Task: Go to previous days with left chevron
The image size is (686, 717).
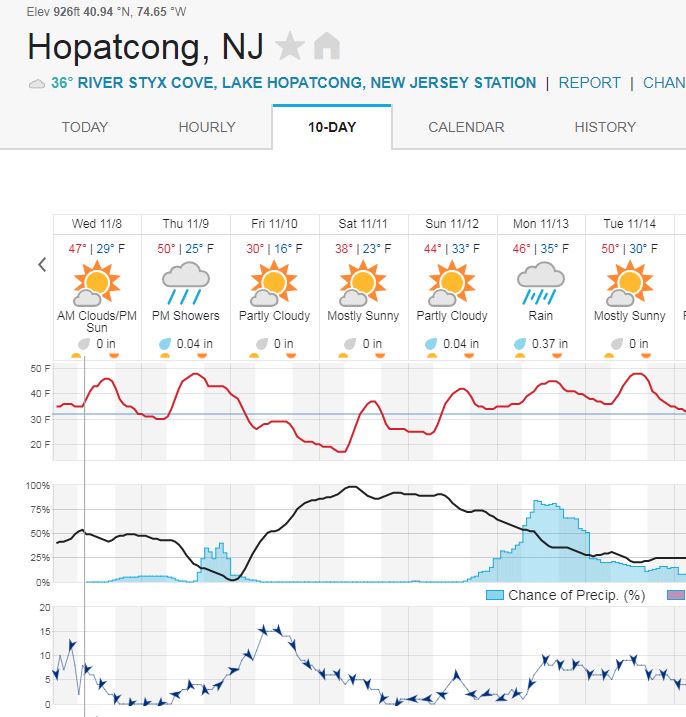Action: click(x=42, y=265)
